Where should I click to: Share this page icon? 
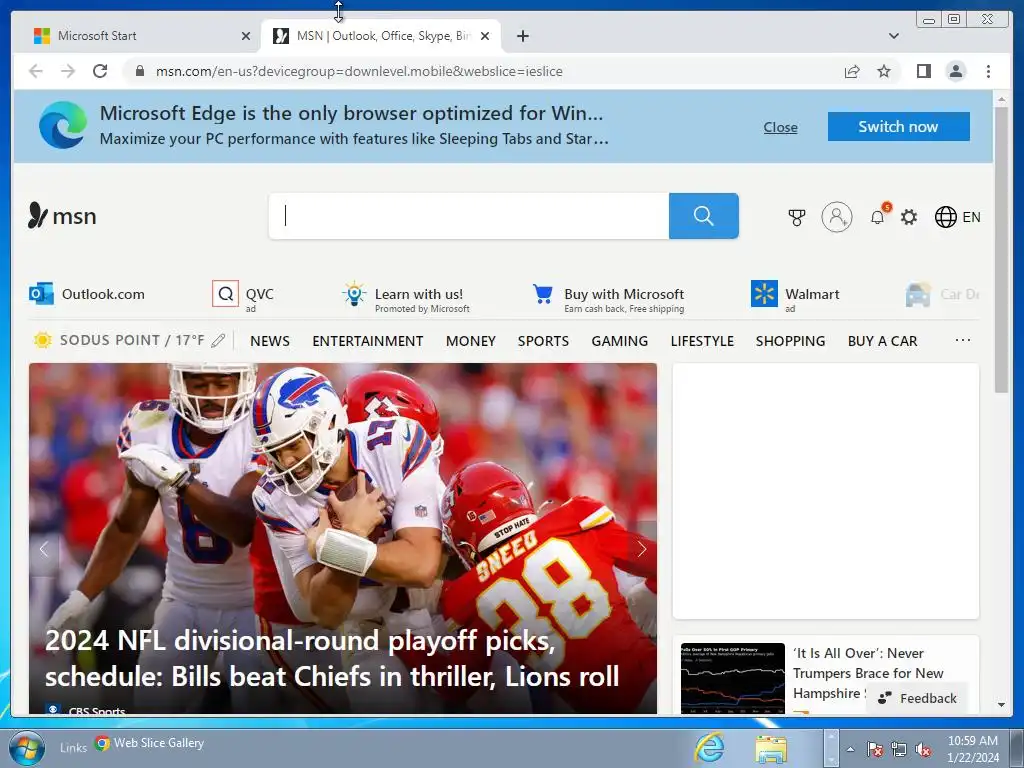click(852, 71)
